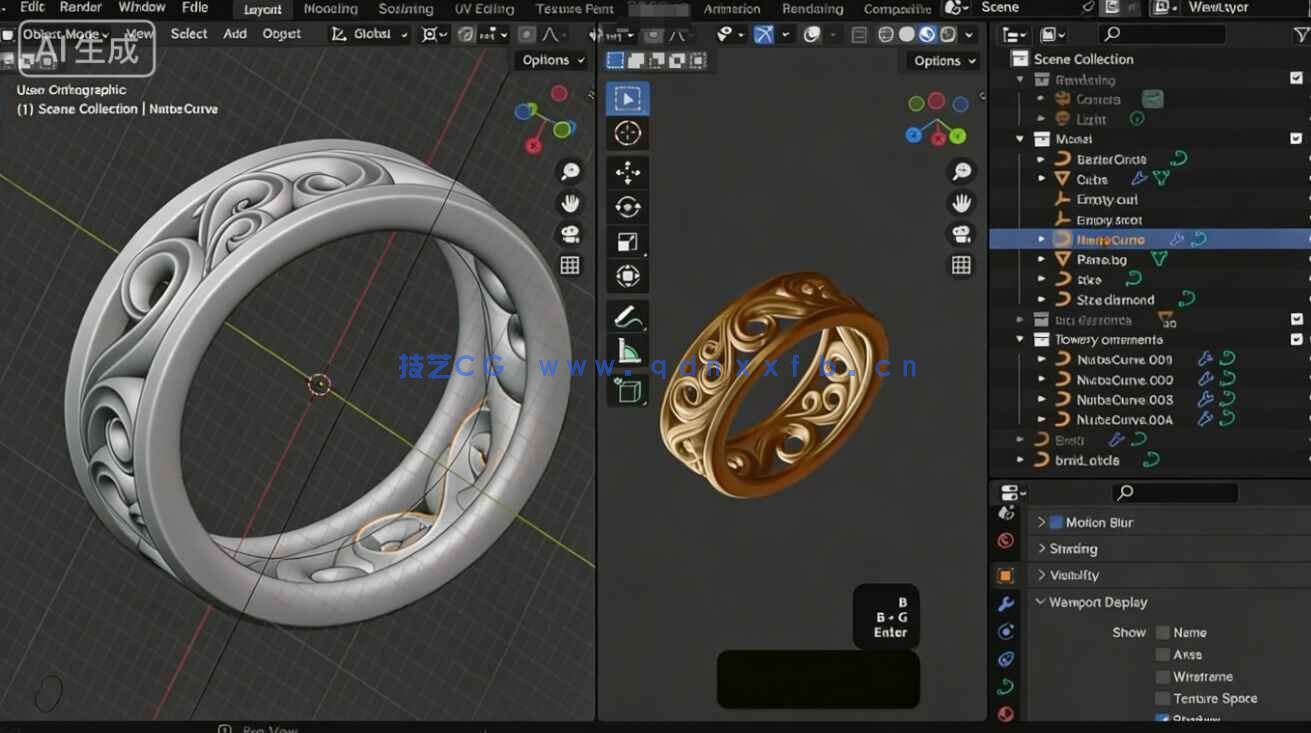Toggle the Texture Space checkbox

point(1161,698)
